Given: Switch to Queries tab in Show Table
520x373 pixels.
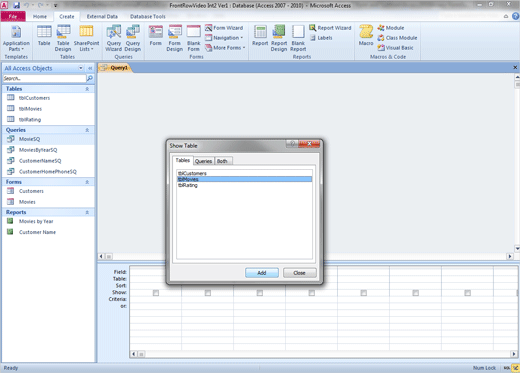Looking at the screenshot, I should coord(203,161).
